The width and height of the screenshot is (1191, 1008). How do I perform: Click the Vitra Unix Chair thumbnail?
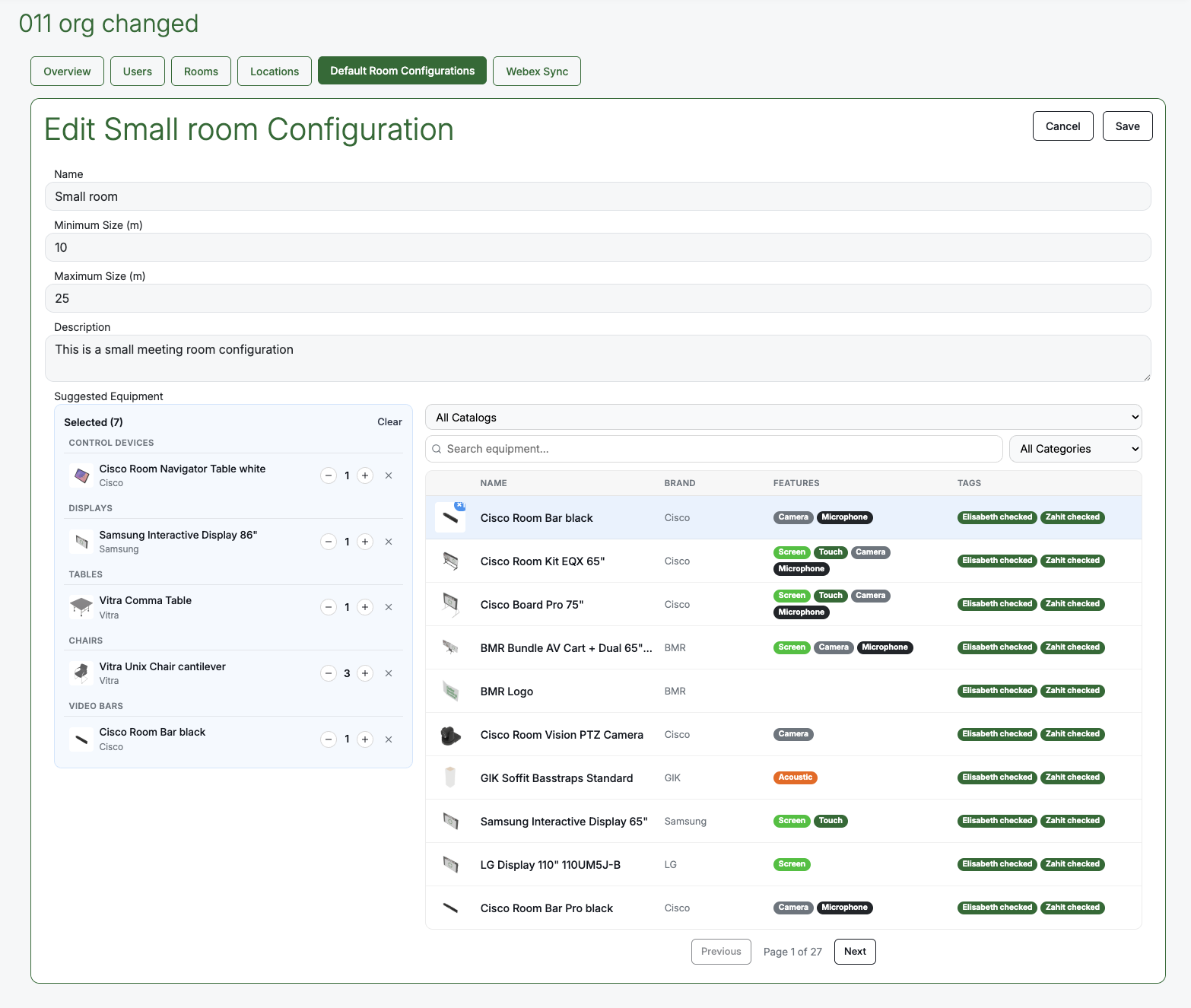(x=81, y=673)
